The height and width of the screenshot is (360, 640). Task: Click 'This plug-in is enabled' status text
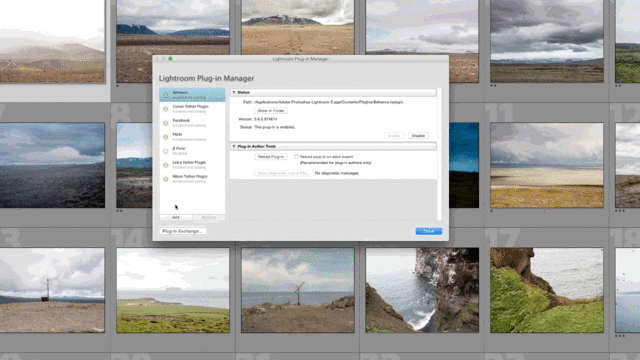coord(274,127)
